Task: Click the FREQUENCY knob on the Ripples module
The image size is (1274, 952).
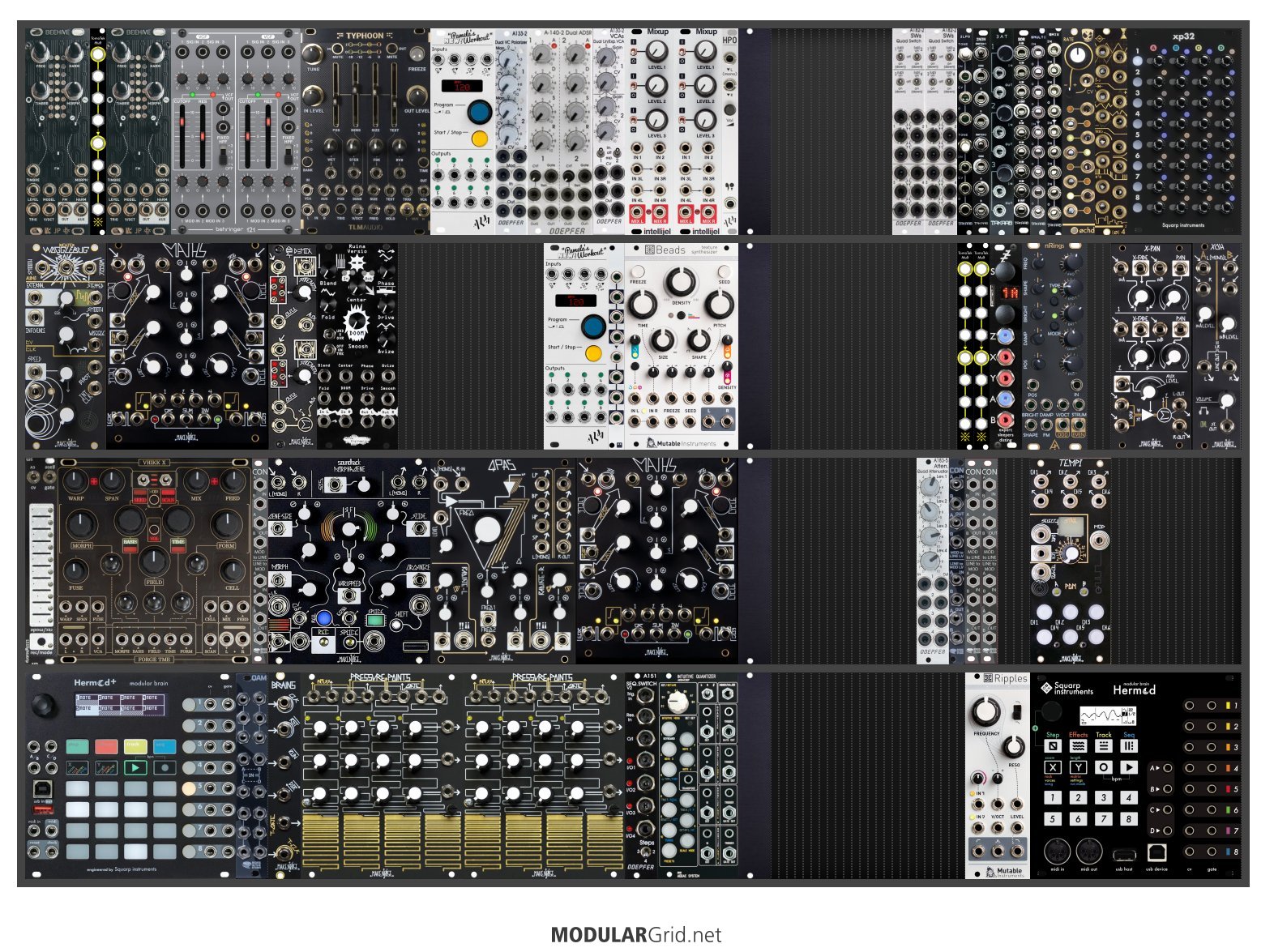Action: pyautogui.click(x=986, y=712)
